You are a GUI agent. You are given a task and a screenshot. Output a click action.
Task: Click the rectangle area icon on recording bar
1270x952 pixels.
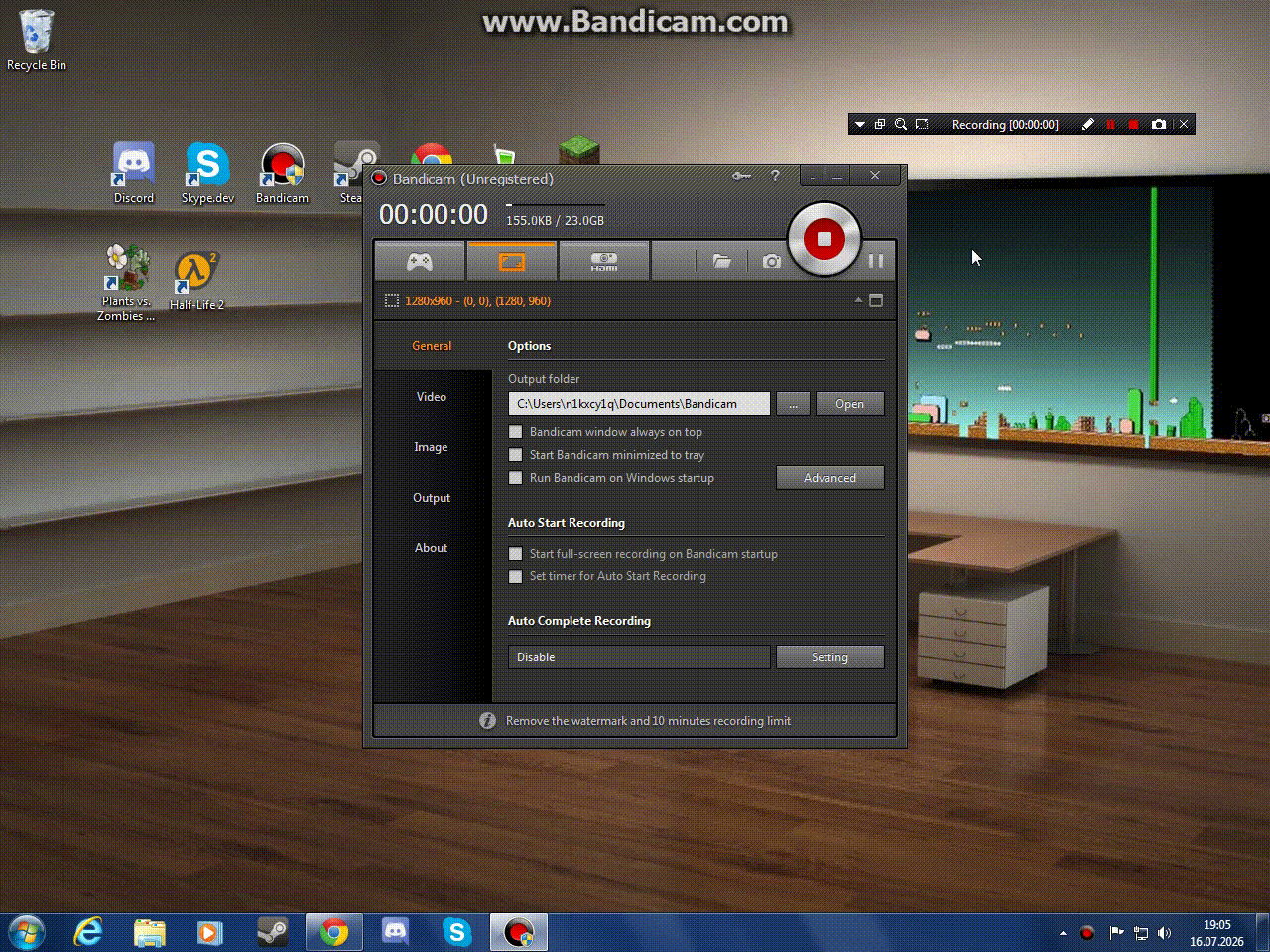point(922,125)
